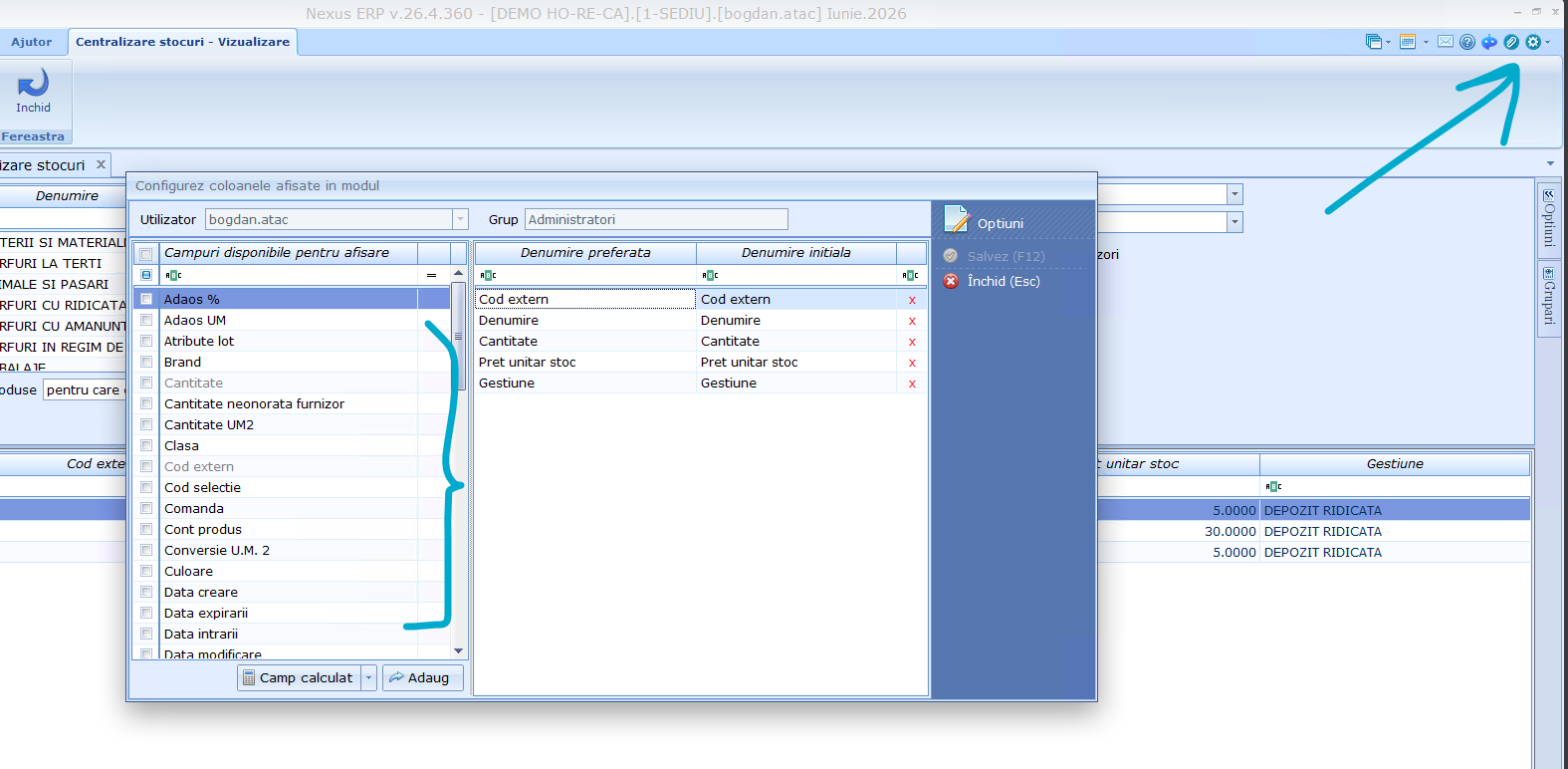Image resolution: width=1568 pixels, height=769 pixels.
Task: Expand the settings gear dropdown arrow
Action: [x=1547, y=42]
